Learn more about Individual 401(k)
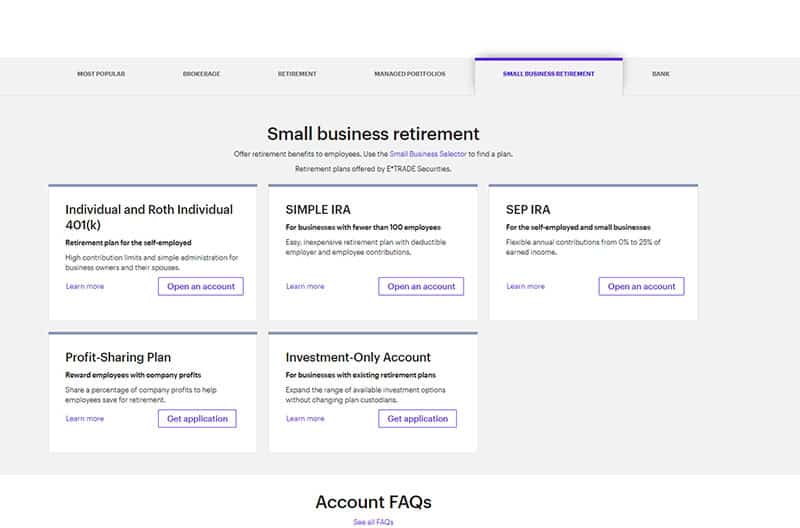The height and width of the screenshot is (528, 800). pos(85,287)
